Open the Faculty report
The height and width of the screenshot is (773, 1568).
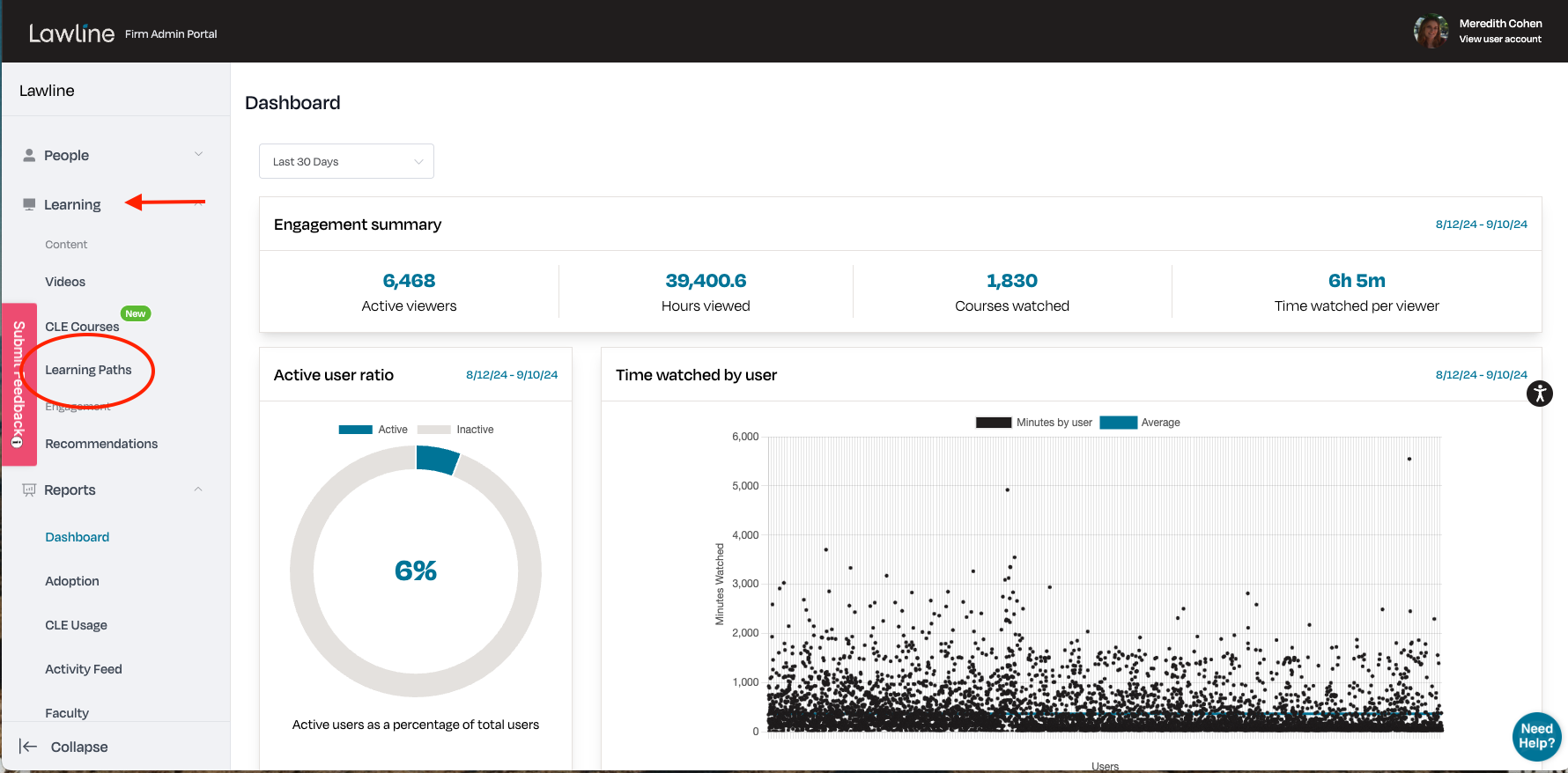(67, 713)
